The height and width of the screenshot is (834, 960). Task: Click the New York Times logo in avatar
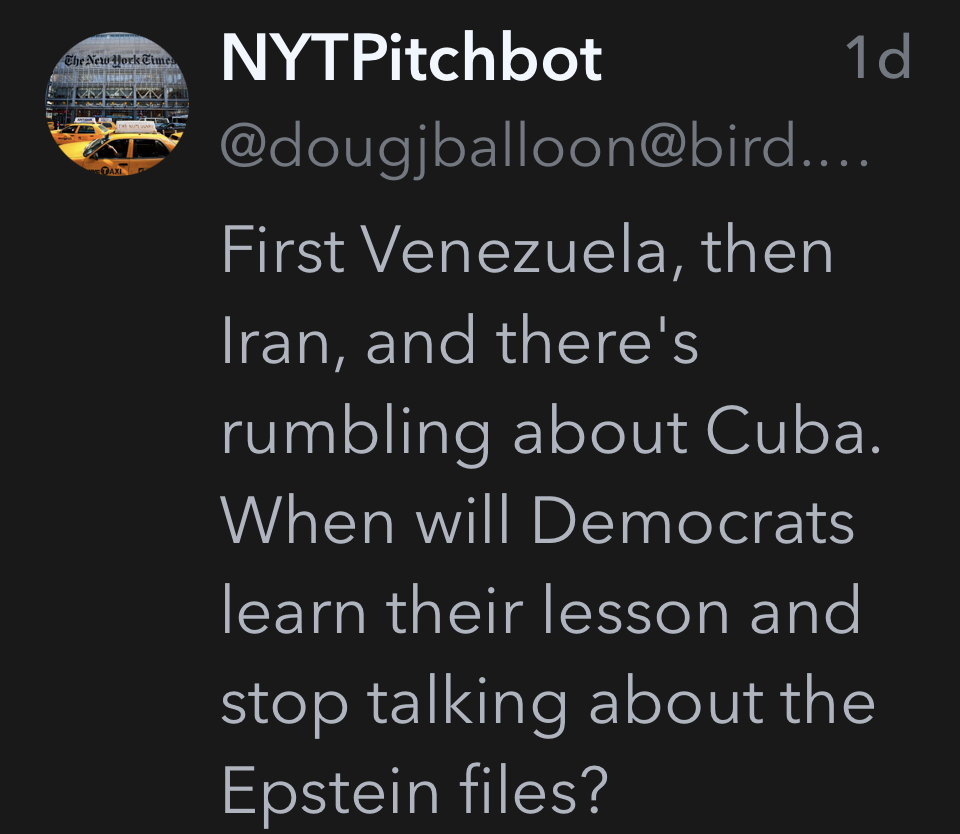117,60
